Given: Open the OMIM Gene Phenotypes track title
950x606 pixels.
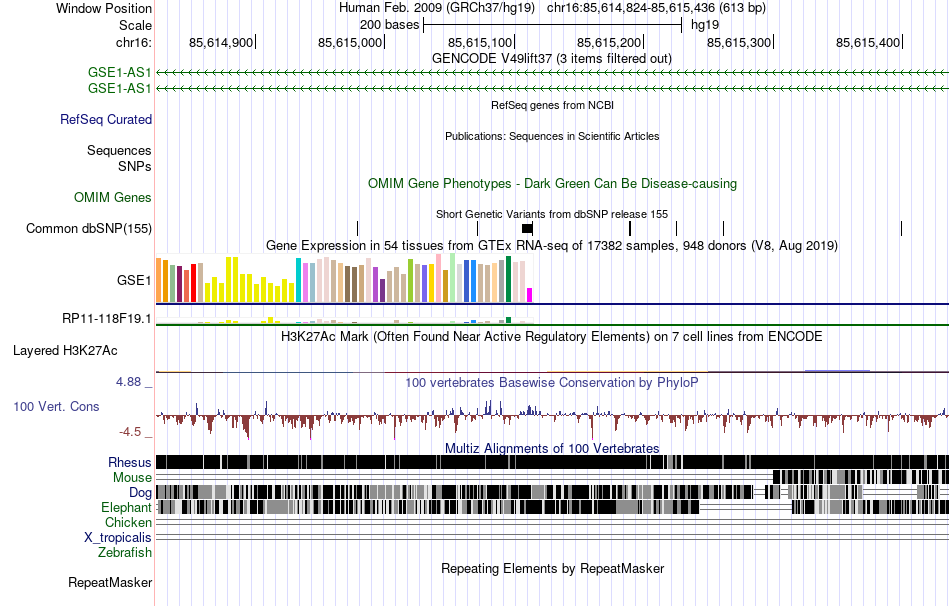Looking at the screenshot, I should pos(552,184).
